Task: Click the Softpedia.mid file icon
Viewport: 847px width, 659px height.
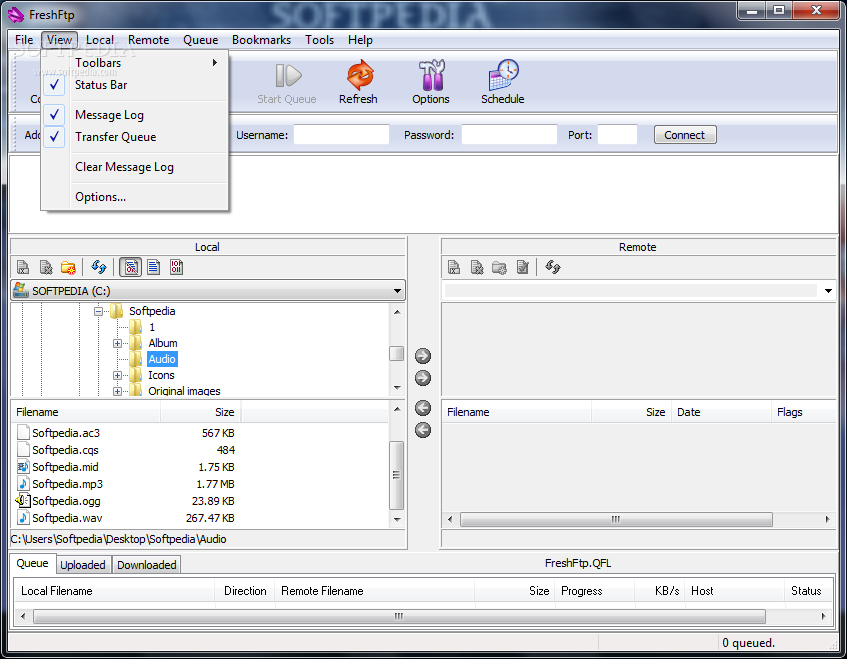Action: tap(23, 467)
